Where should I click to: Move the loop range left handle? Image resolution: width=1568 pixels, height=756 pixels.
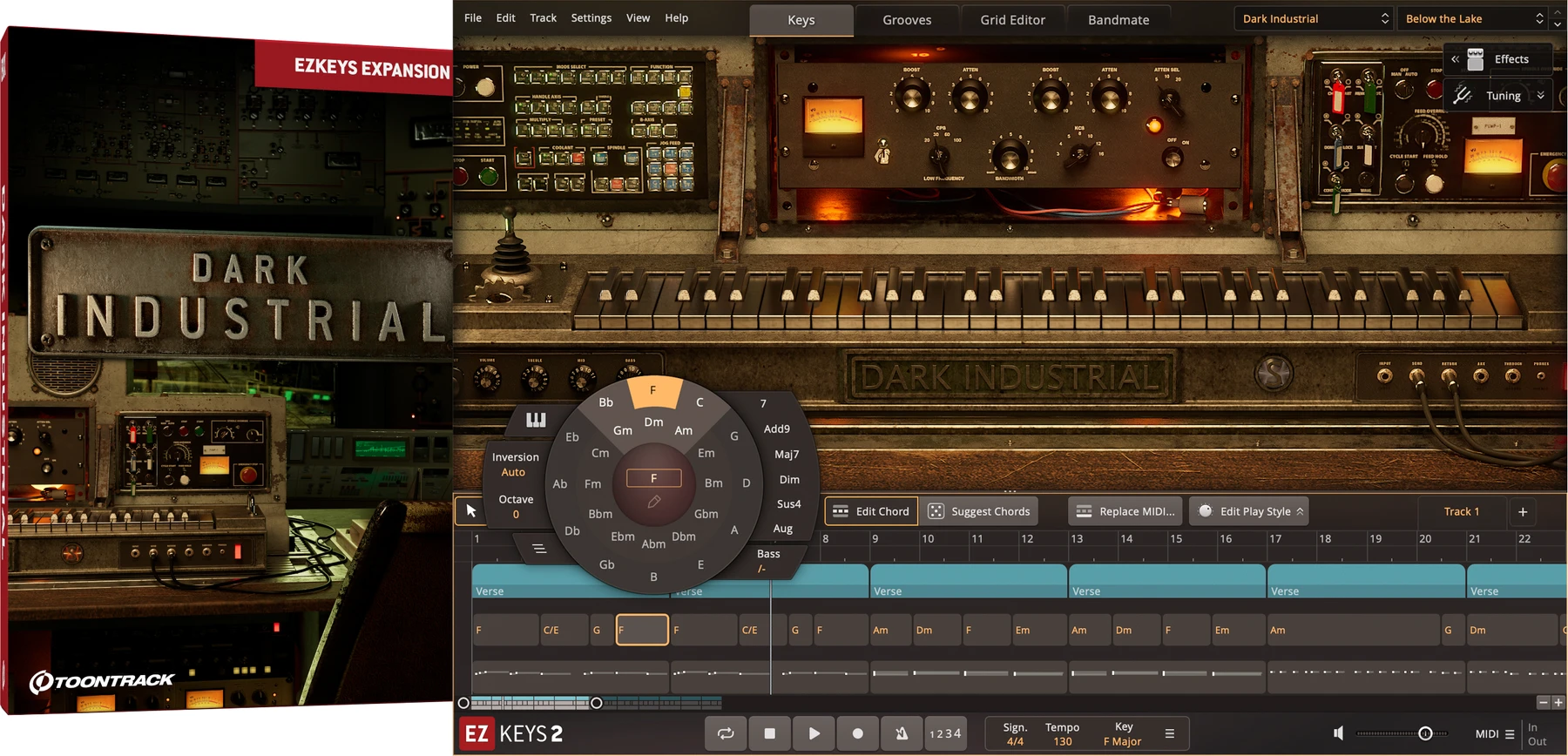click(463, 703)
